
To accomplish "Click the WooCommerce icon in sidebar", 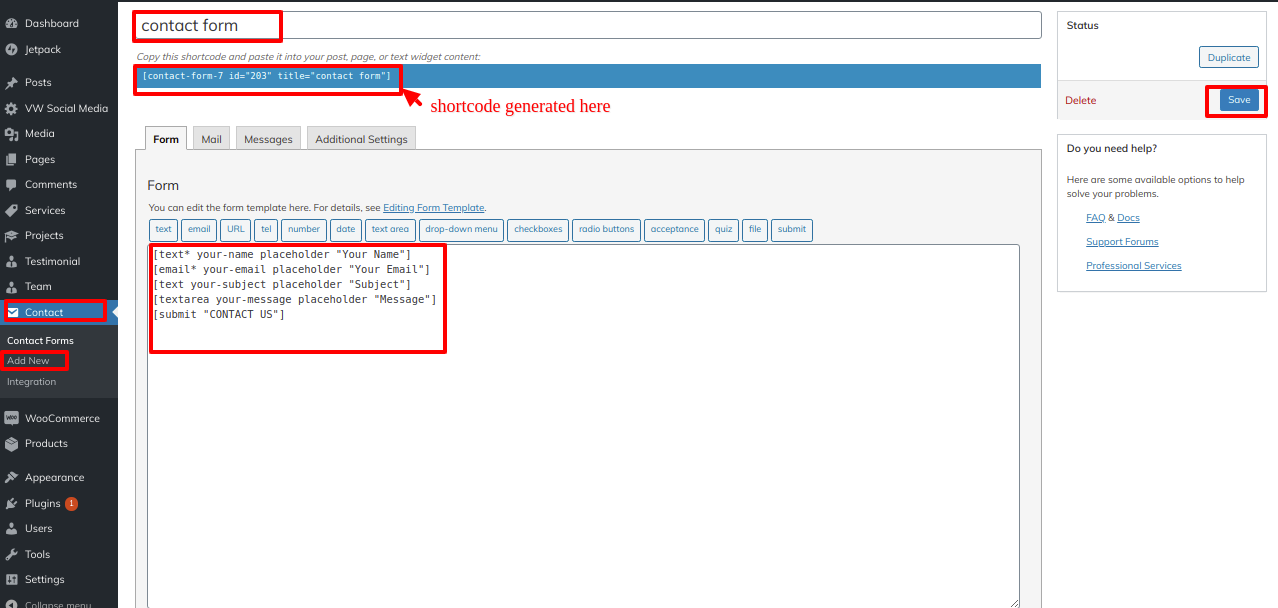I will tap(12, 418).
